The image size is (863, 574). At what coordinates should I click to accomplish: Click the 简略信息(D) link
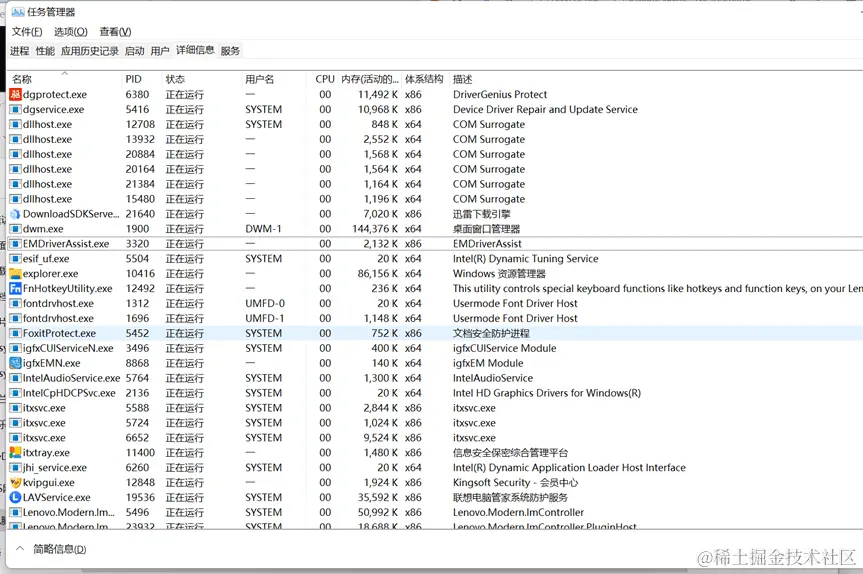pyautogui.click(x=59, y=549)
